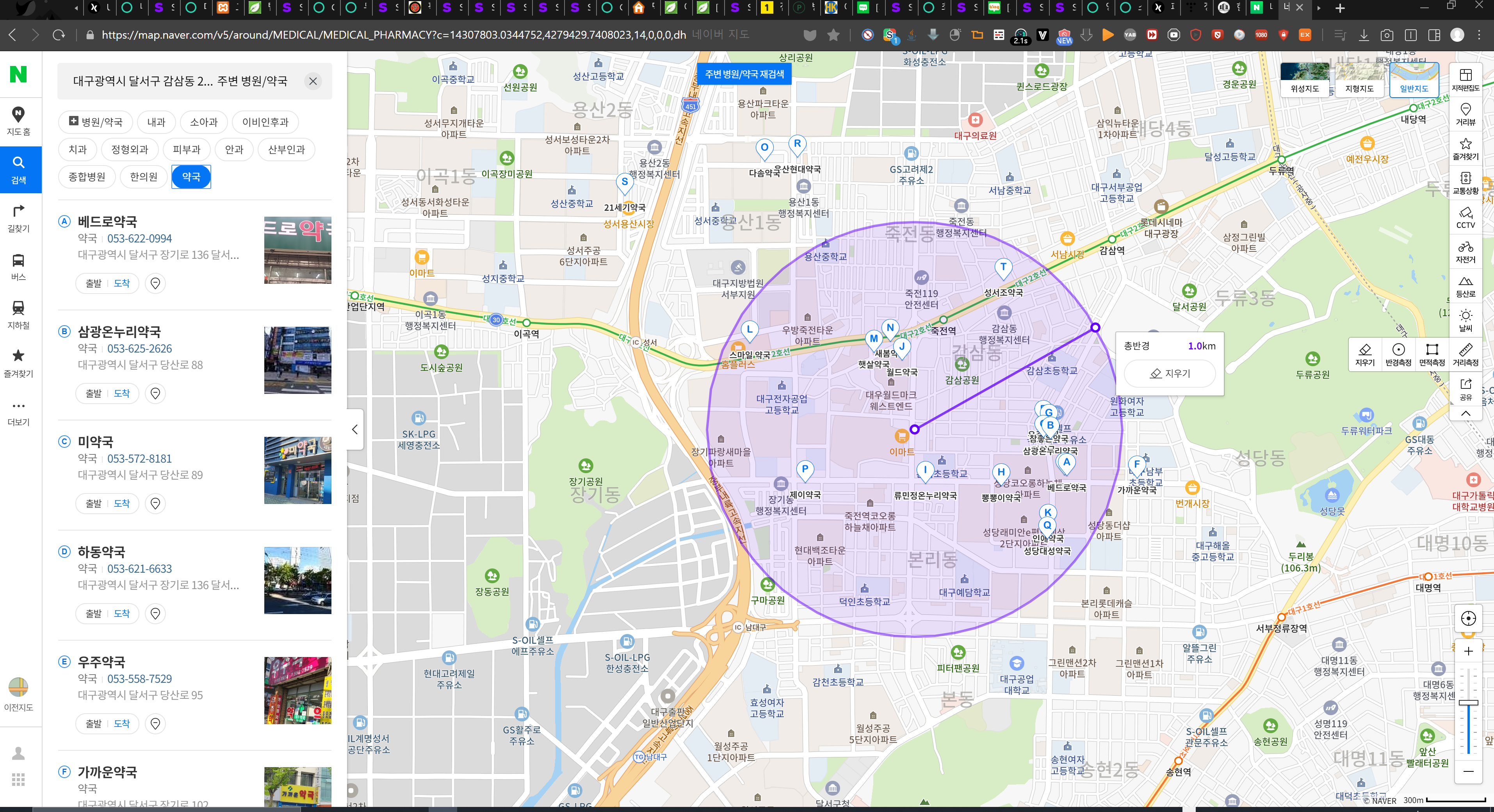Toggle 지적편집도 cadastral map layer
Image resolution: width=1494 pixels, height=812 pixels.
click(x=1466, y=80)
